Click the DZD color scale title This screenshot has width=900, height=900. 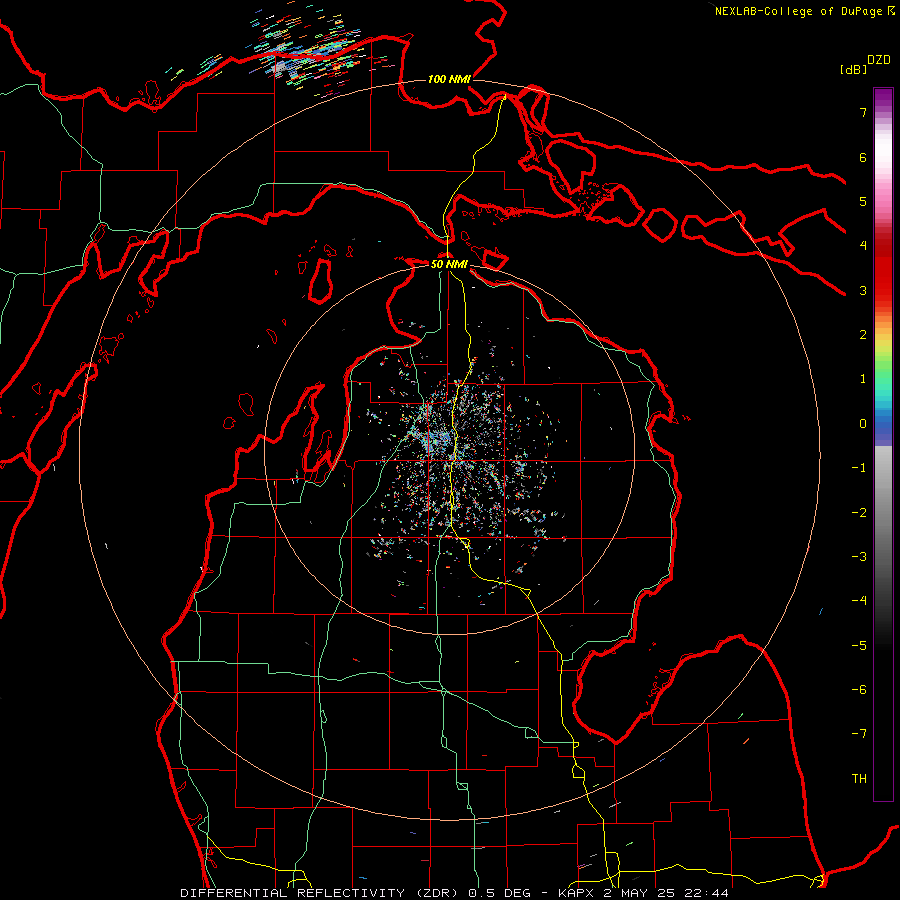(879, 60)
